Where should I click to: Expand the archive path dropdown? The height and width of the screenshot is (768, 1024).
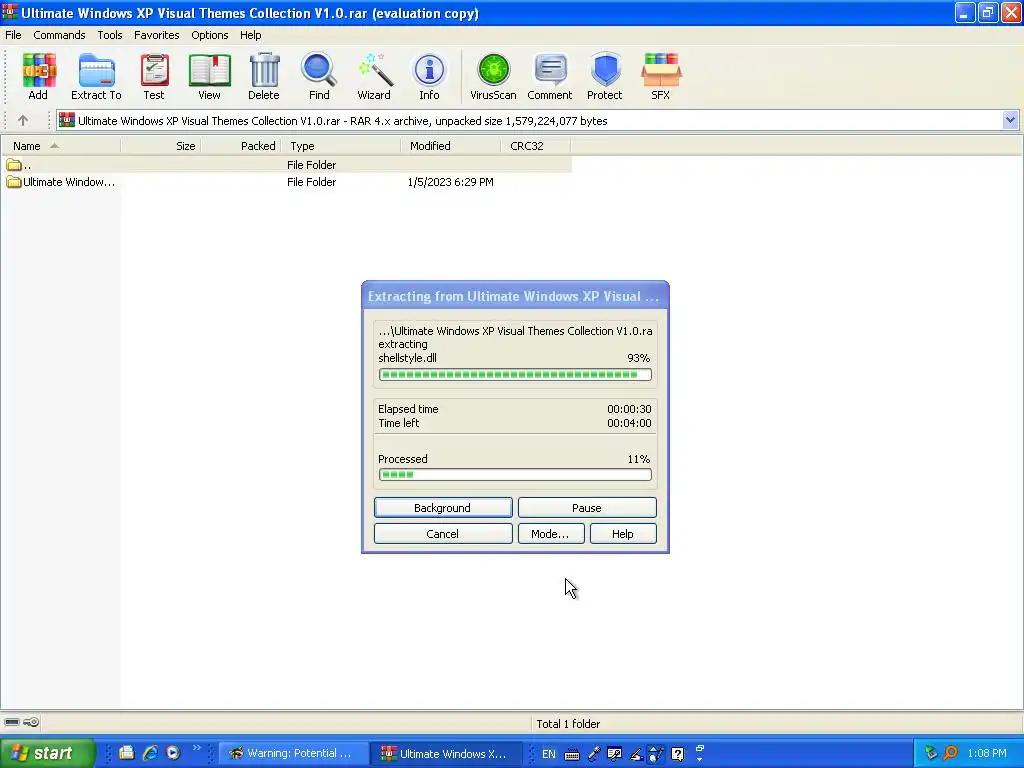click(1010, 120)
